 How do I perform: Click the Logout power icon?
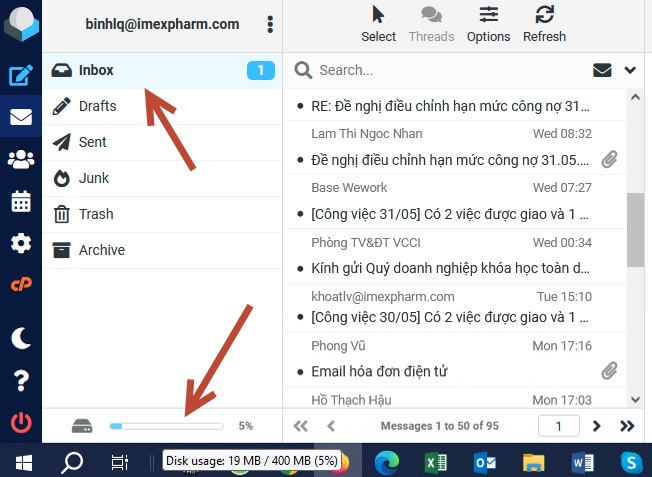point(21,423)
